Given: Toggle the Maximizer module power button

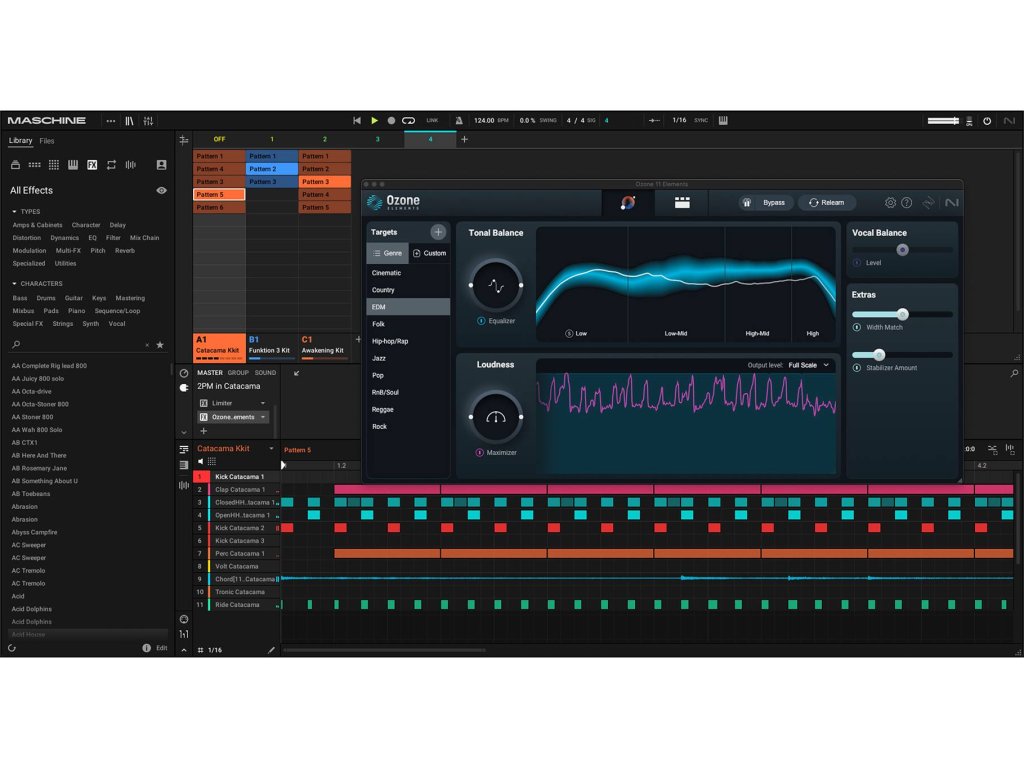Looking at the screenshot, I should coord(479,453).
